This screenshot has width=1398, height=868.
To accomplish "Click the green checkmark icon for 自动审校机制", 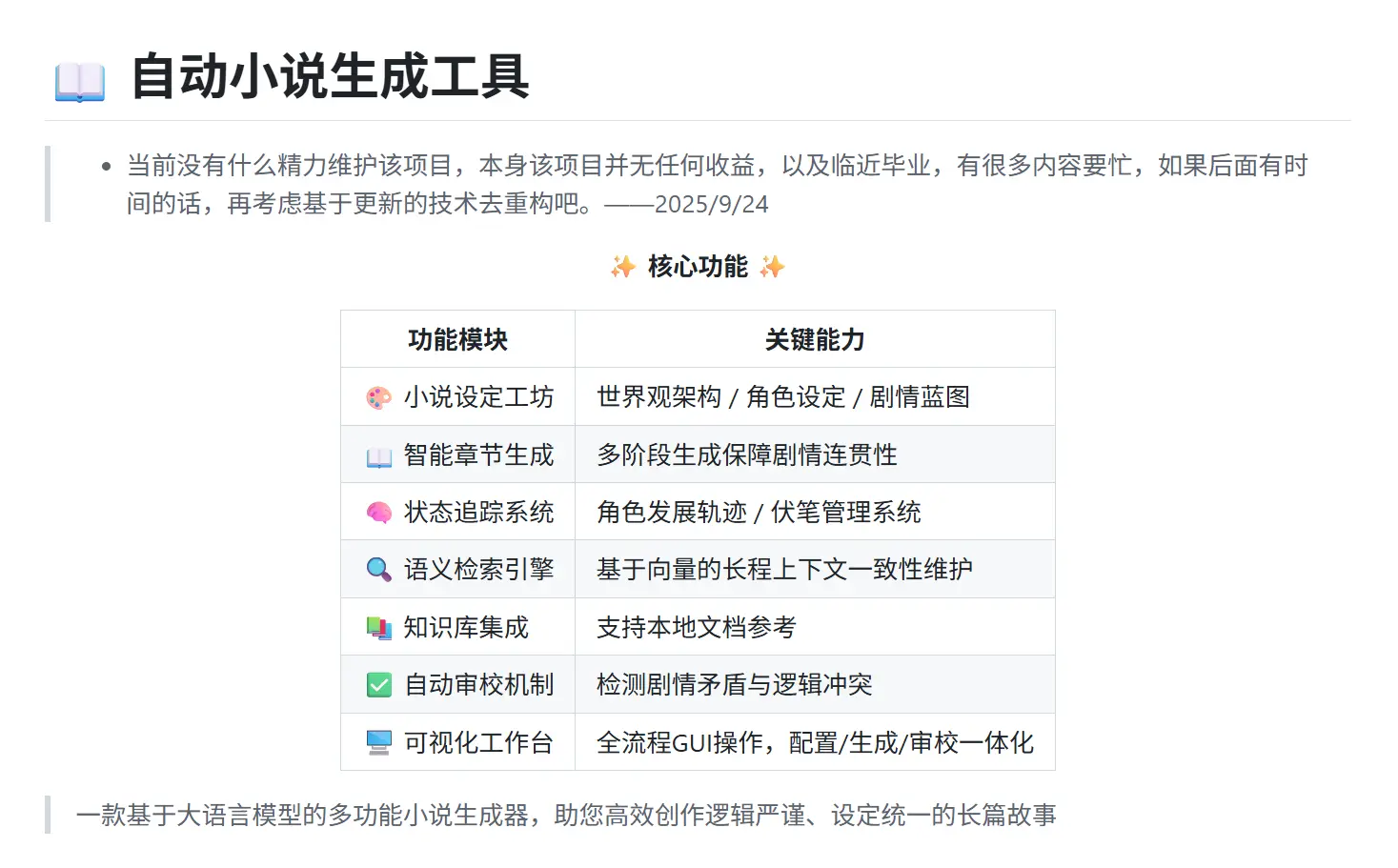I will coord(378,685).
